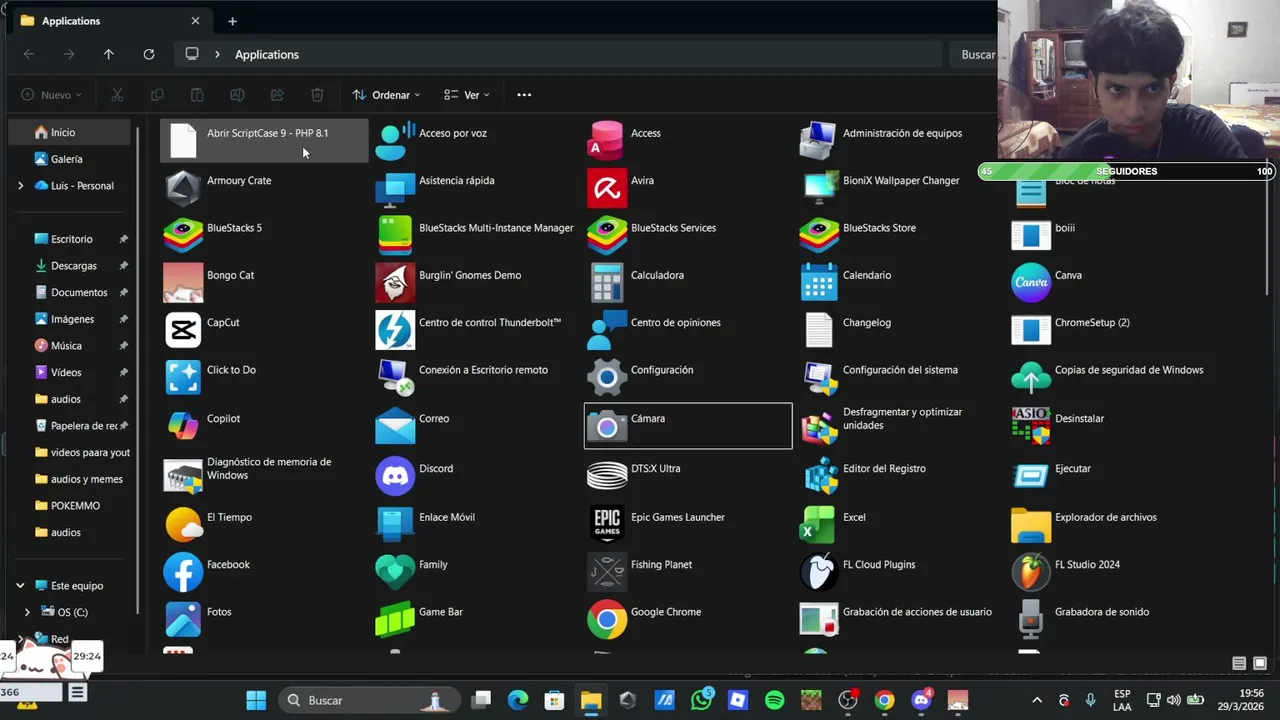1280x720 pixels.
Task: Open the Grabadora de sonido icon
Action: point(1031,619)
